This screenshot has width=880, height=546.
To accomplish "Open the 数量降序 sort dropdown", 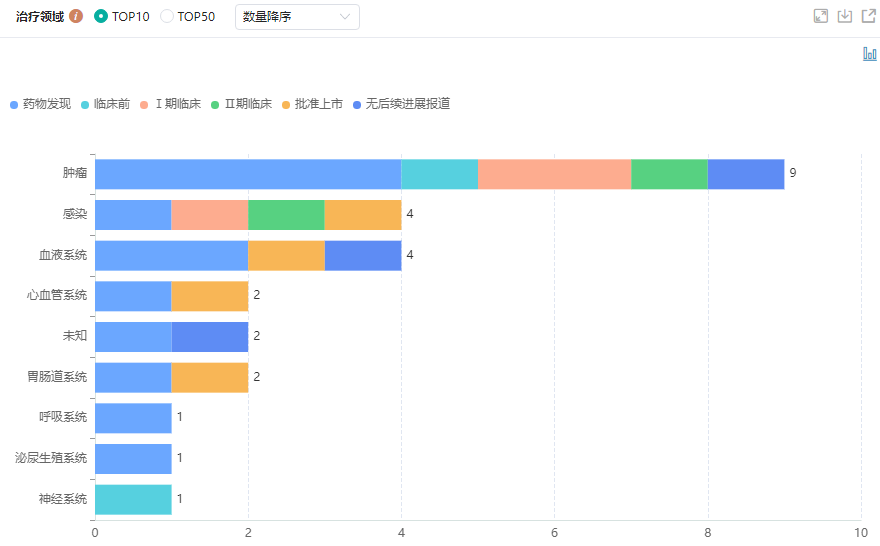I will (297, 16).
